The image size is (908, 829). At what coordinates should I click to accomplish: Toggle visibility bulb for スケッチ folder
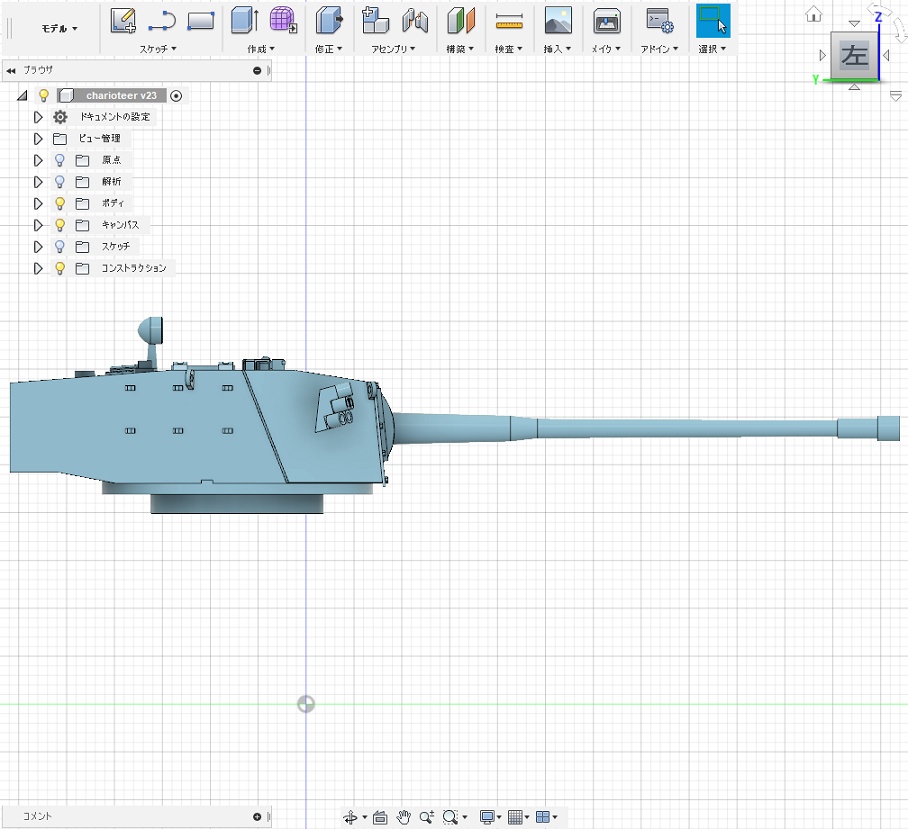click(60, 247)
